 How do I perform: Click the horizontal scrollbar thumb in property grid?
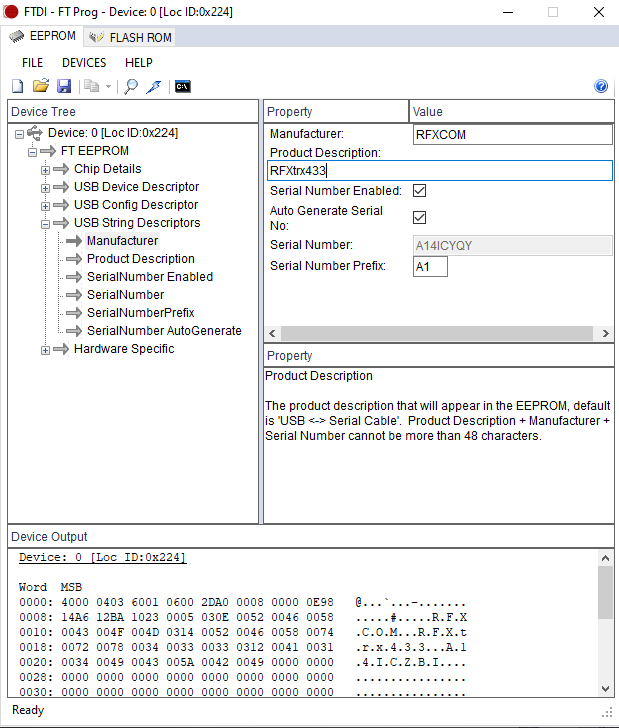pos(437,333)
